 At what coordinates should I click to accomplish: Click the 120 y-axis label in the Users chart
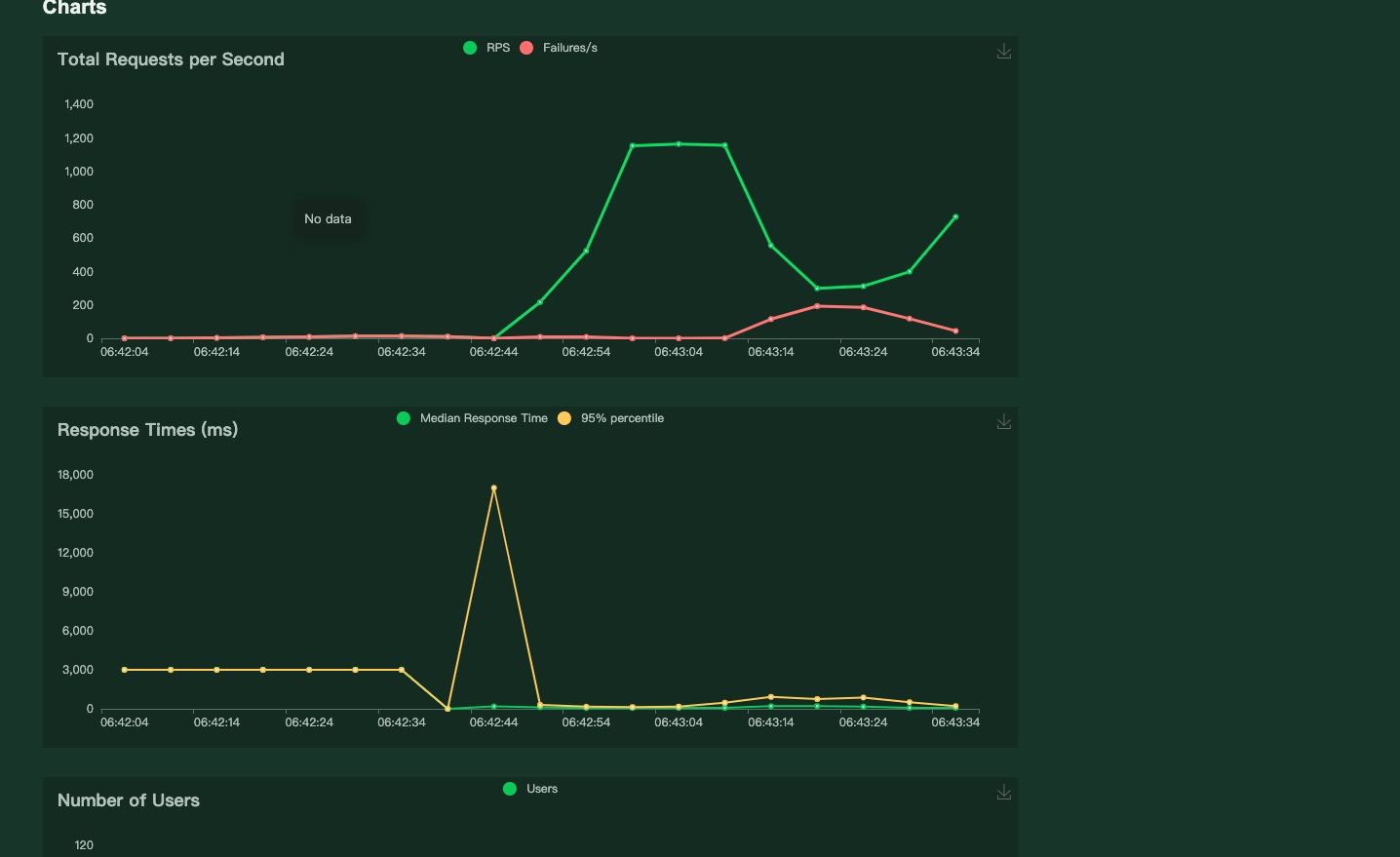point(84,845)
